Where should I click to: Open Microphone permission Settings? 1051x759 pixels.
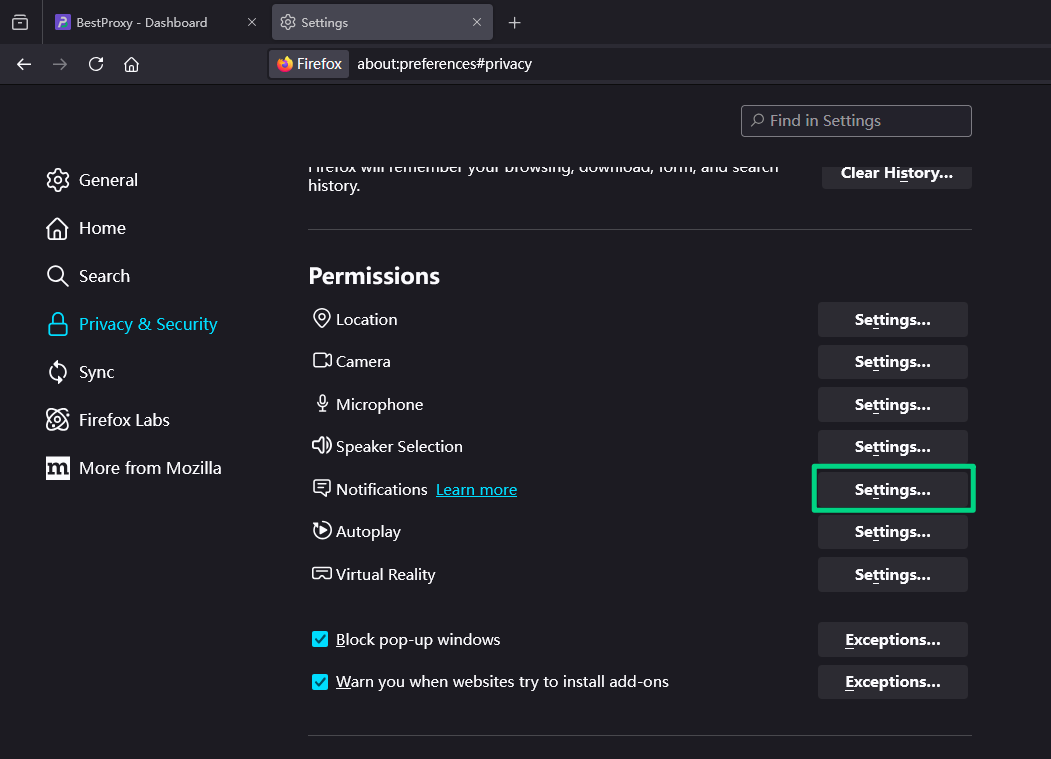click(x=892, y=405)
